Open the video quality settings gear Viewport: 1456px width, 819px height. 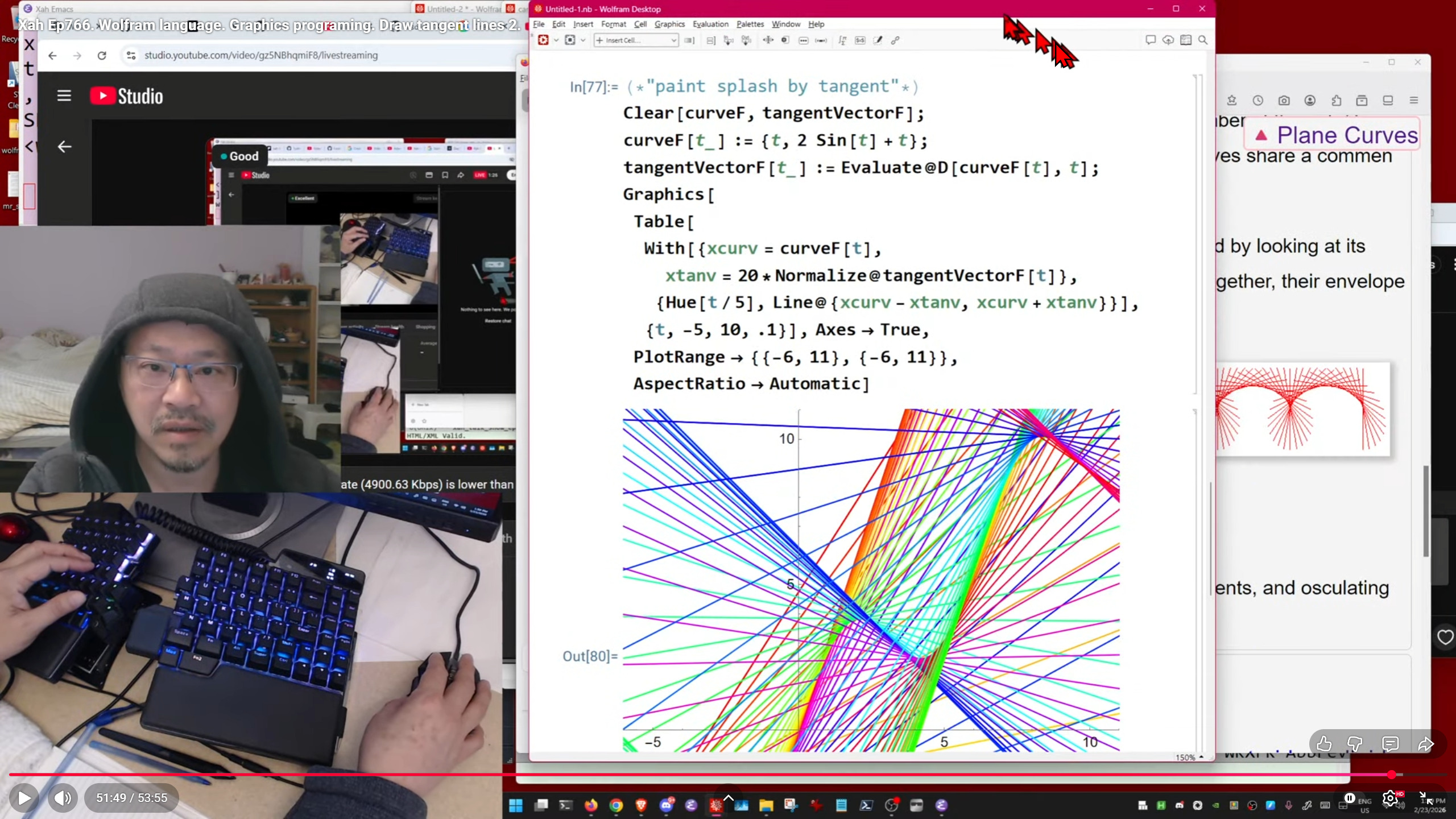[1391, 798]
